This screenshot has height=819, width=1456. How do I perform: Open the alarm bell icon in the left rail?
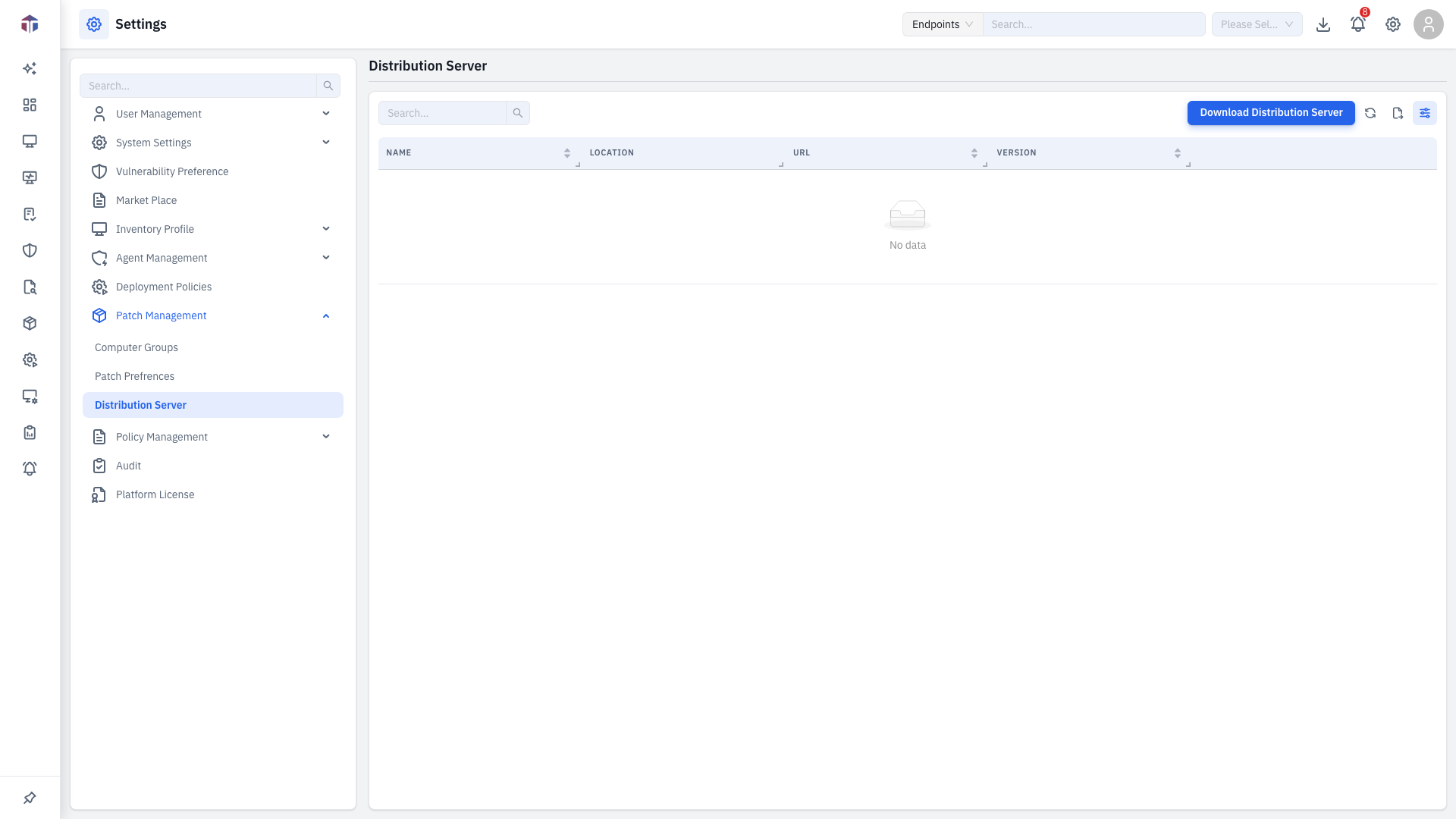tap(30, 469)
